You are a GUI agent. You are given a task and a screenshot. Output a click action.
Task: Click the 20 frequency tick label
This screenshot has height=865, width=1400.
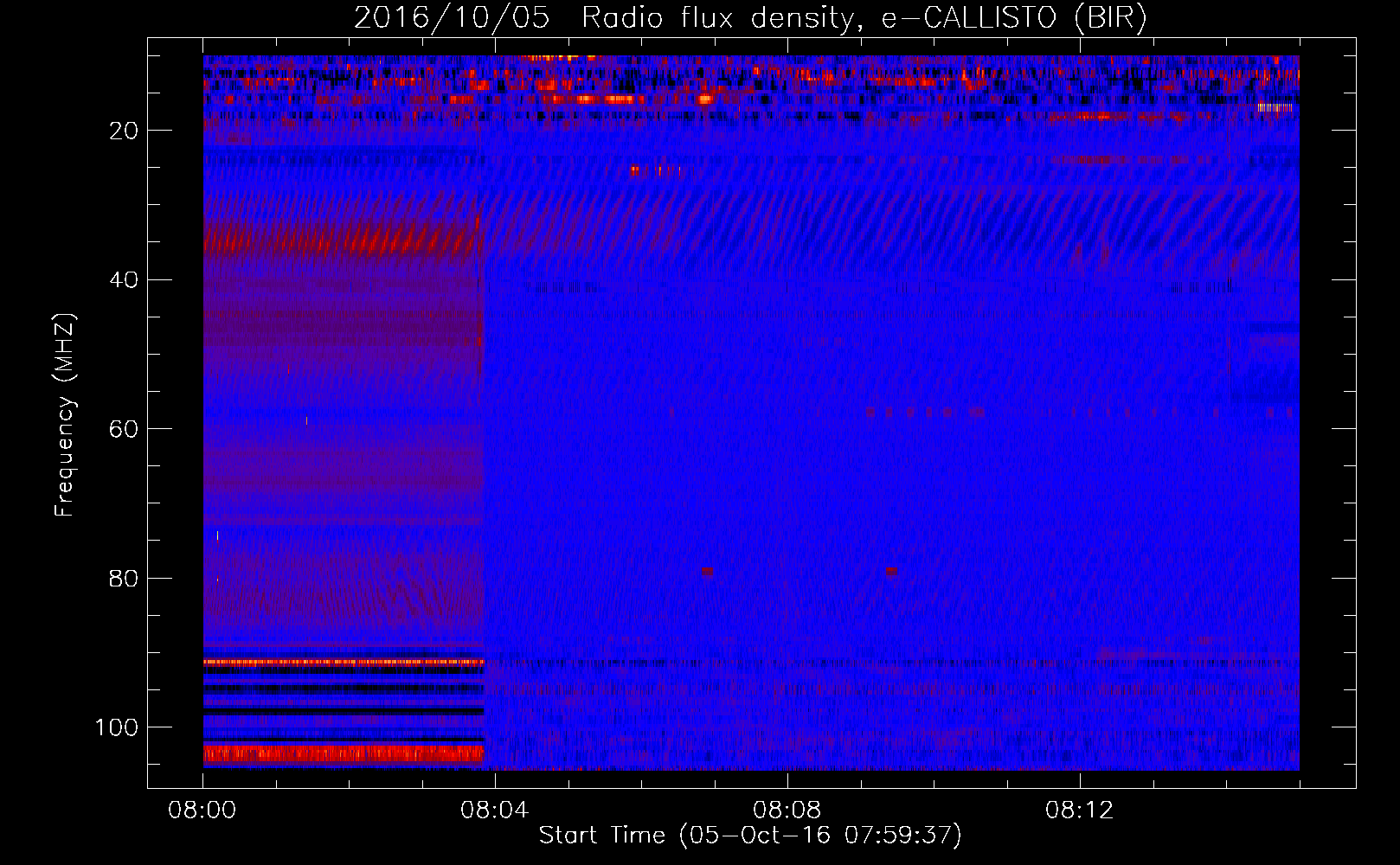125,131
